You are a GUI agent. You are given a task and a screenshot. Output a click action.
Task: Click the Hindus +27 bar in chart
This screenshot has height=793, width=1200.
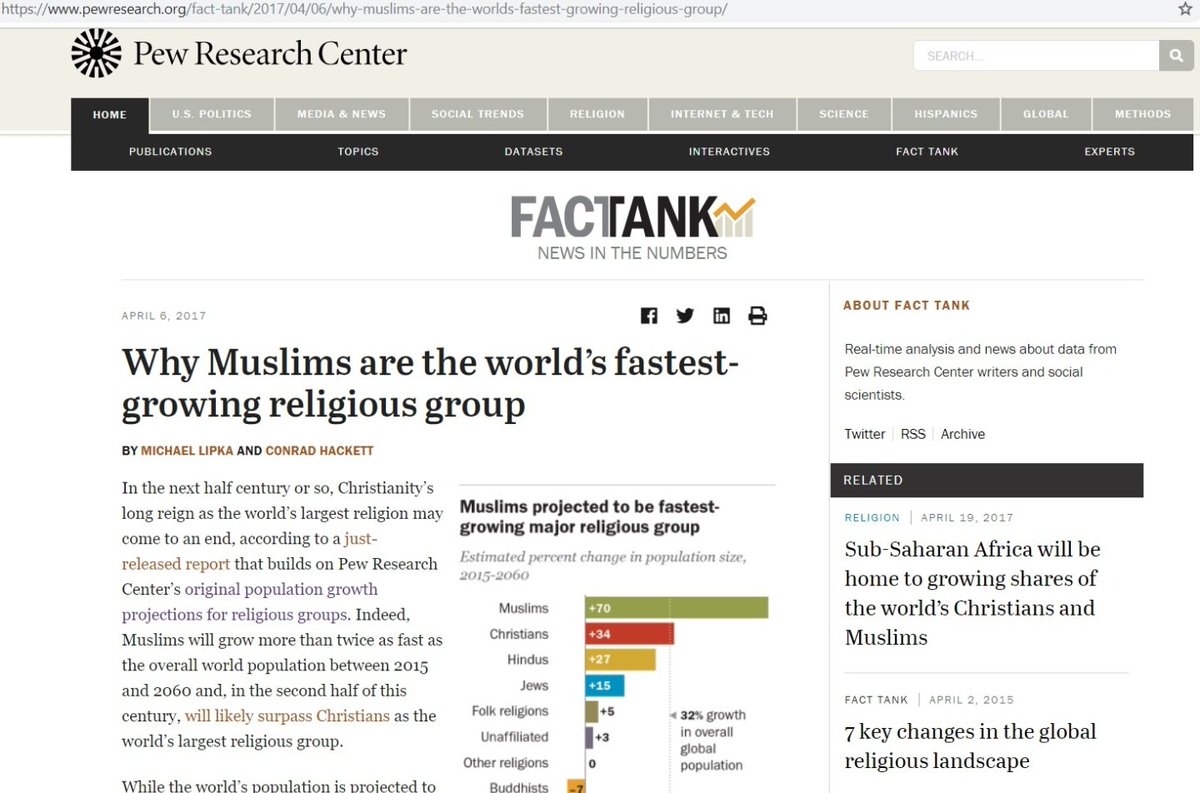click(620, 660)
